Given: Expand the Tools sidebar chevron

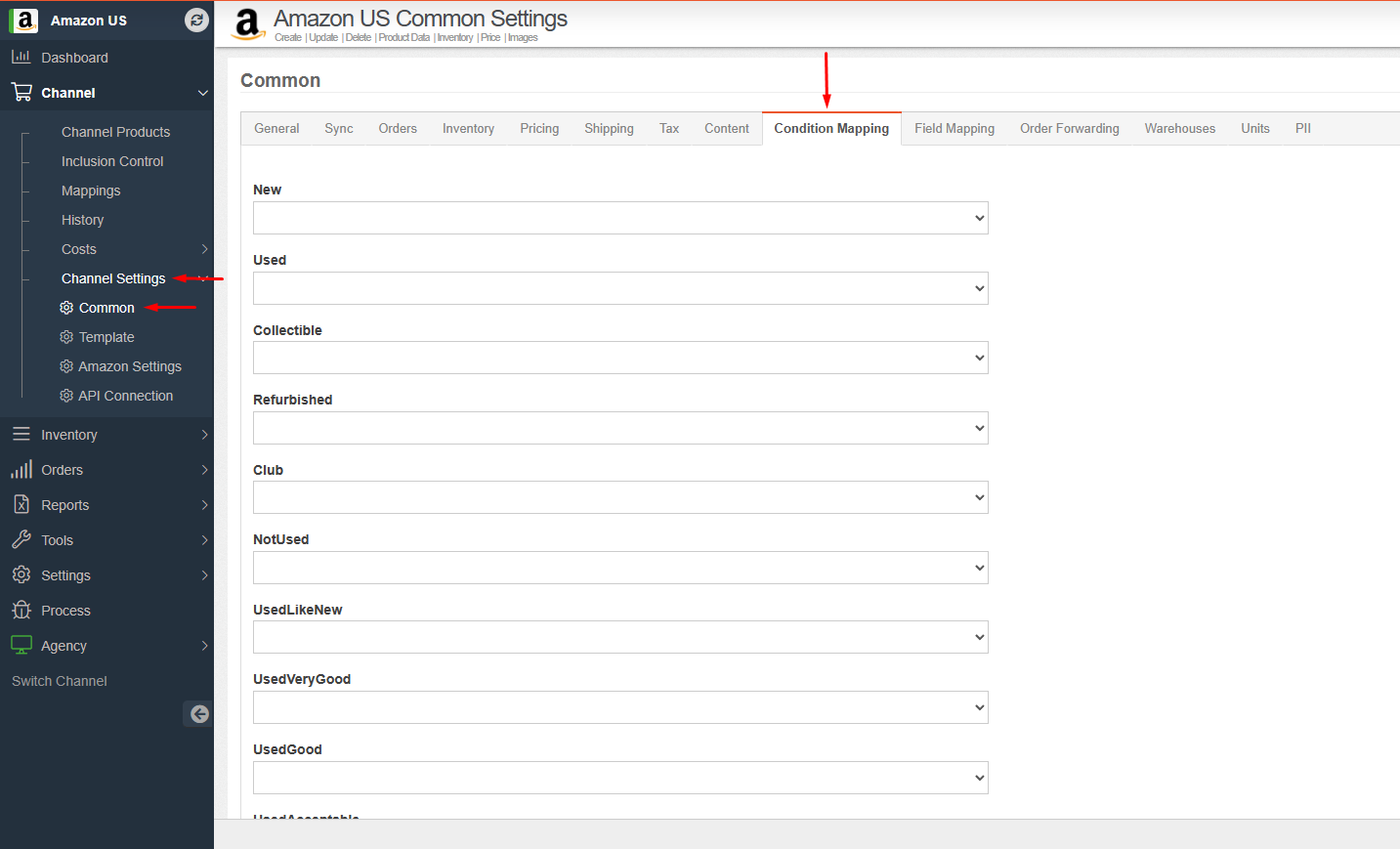Looking at the screenshot, I should tap(204, 540).
